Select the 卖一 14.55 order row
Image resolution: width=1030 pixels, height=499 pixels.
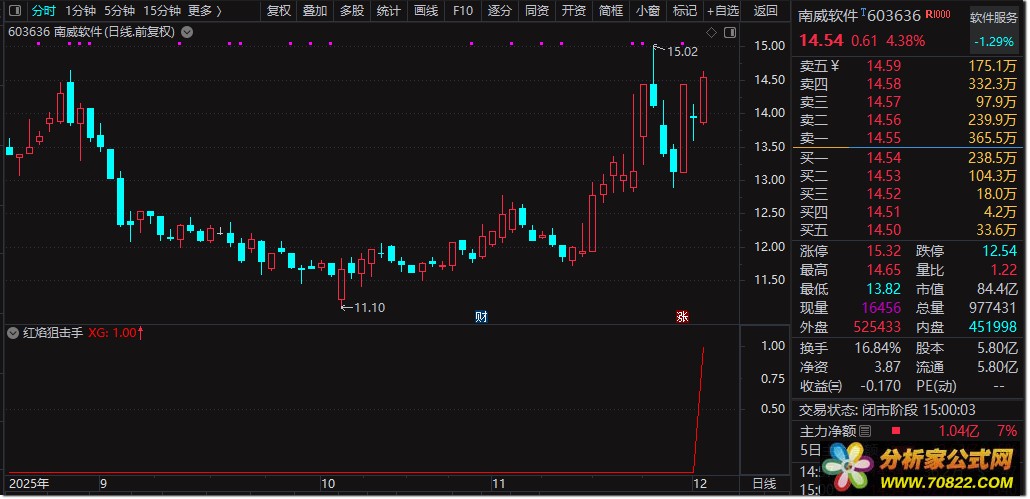908,138
